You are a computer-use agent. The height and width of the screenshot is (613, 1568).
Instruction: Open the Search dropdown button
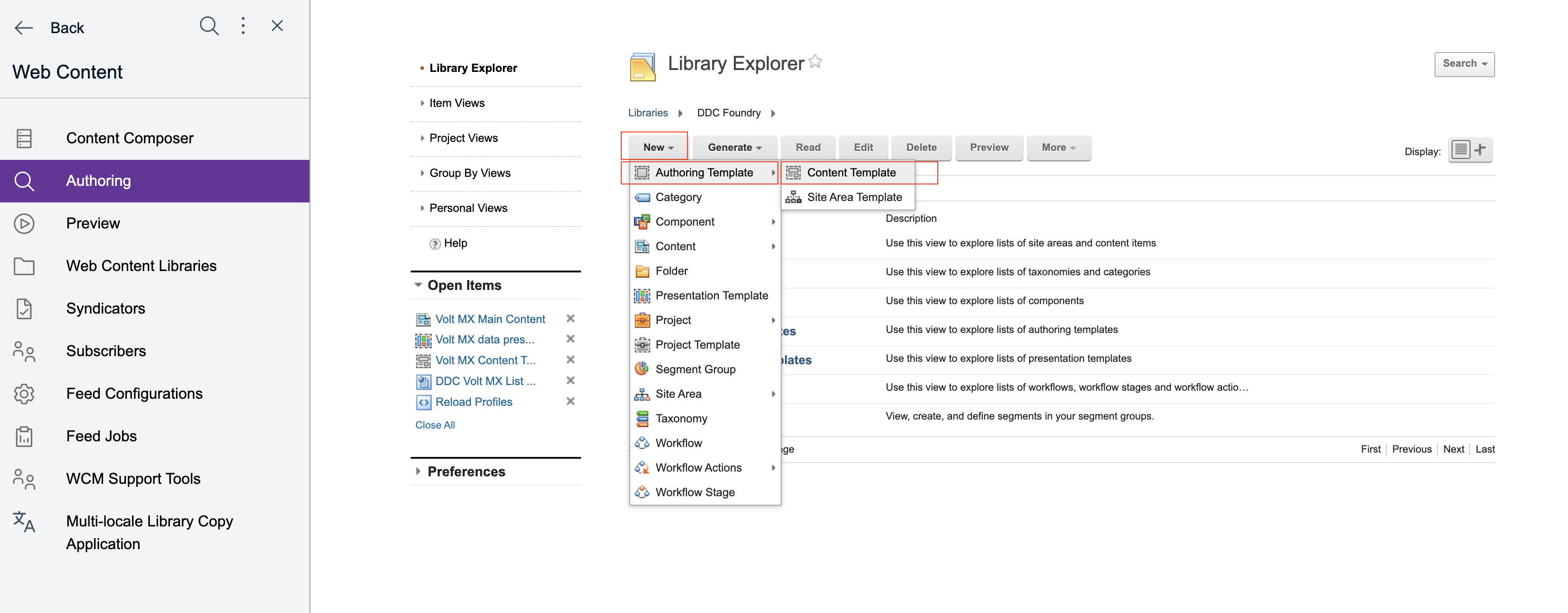[1464, 64]
